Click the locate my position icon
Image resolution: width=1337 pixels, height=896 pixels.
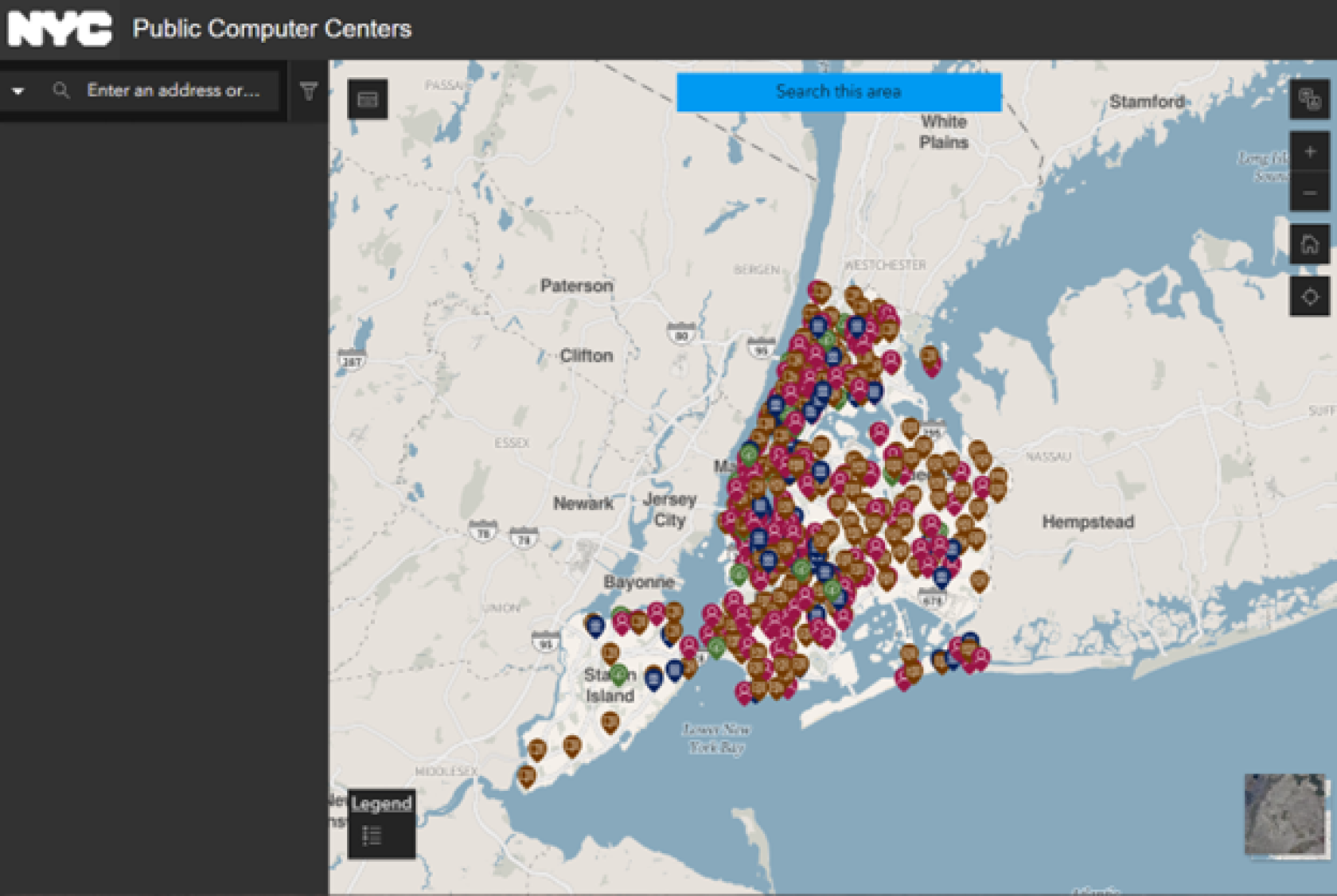point(1309,297)
